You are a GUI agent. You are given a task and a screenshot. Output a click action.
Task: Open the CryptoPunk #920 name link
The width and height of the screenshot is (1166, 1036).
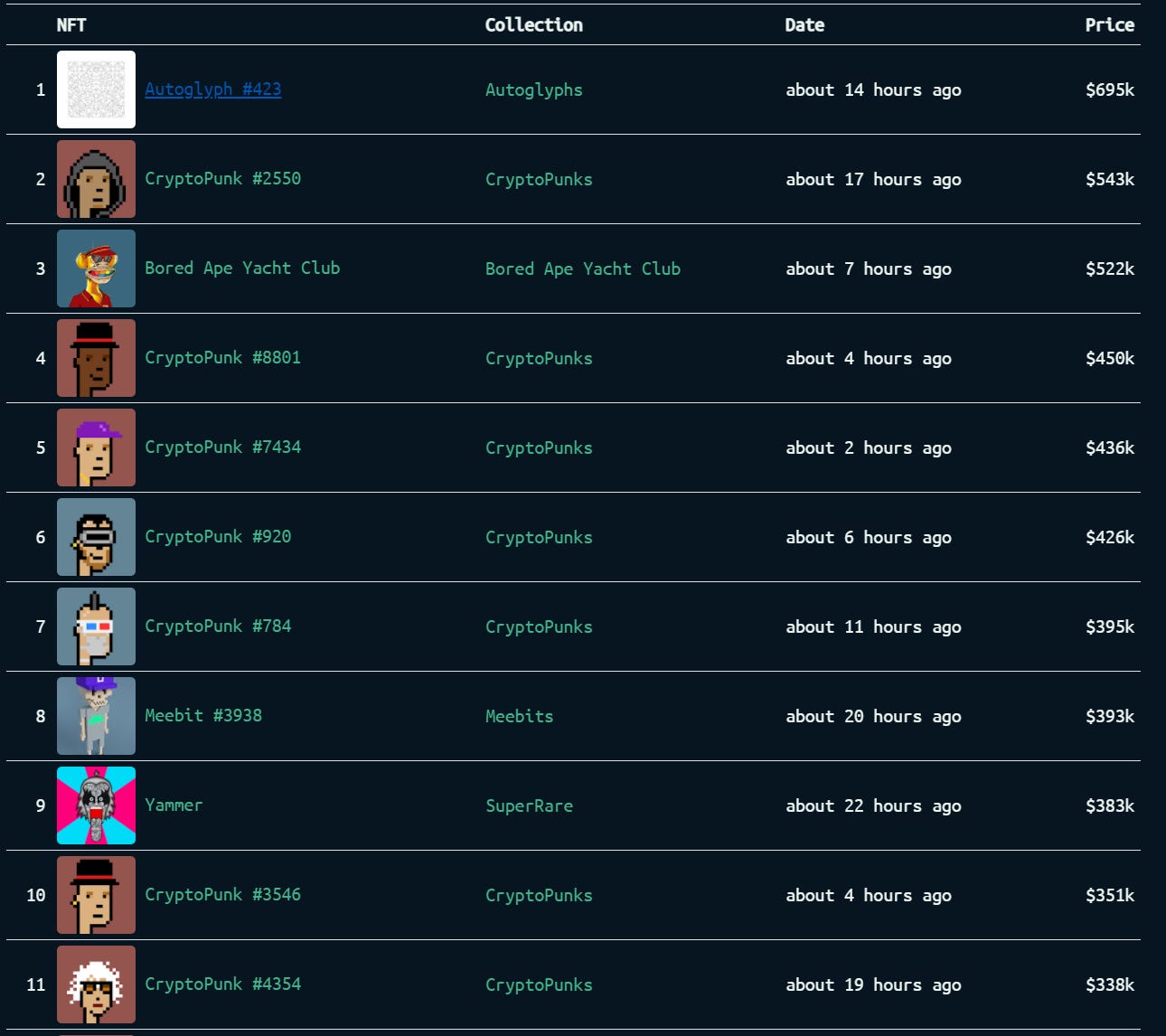[x=218, y=537]
